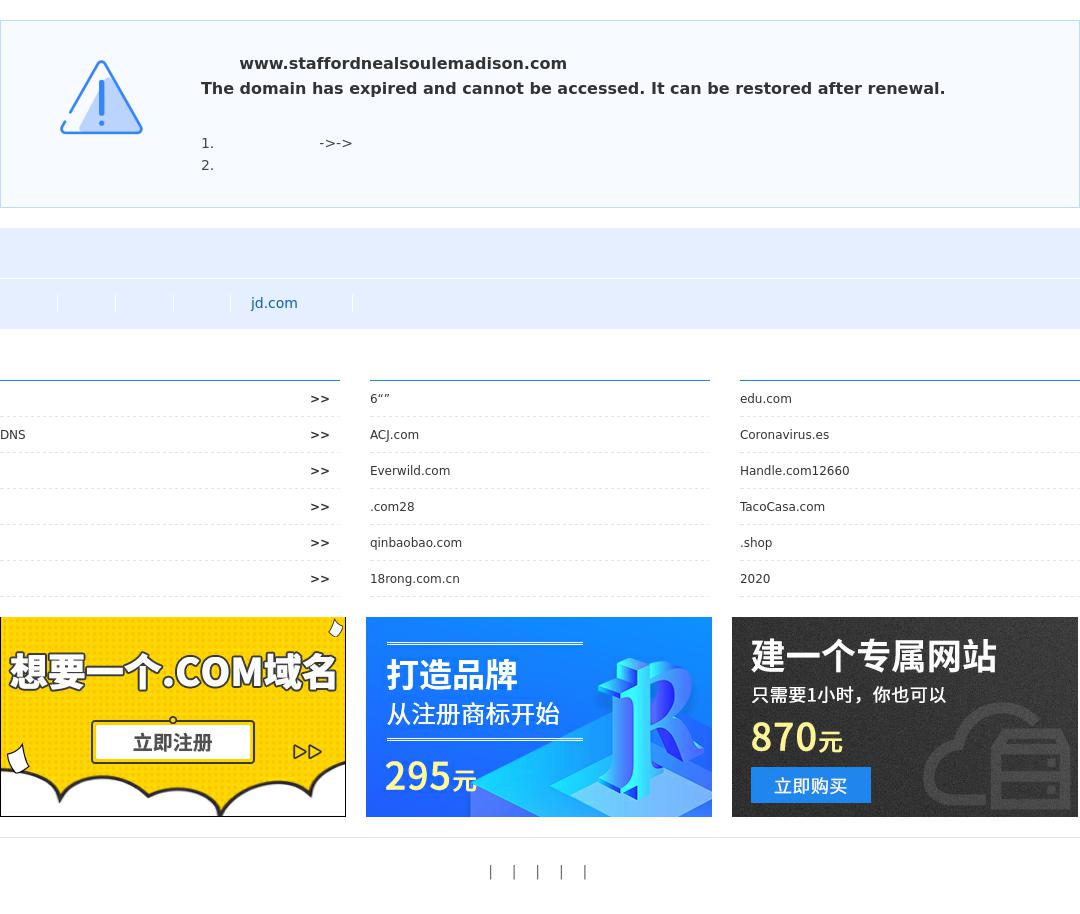The height and width of the screenshot is (914, 1080).
Task: Click the >> arrow in the first list row
Action: [320, 399]
